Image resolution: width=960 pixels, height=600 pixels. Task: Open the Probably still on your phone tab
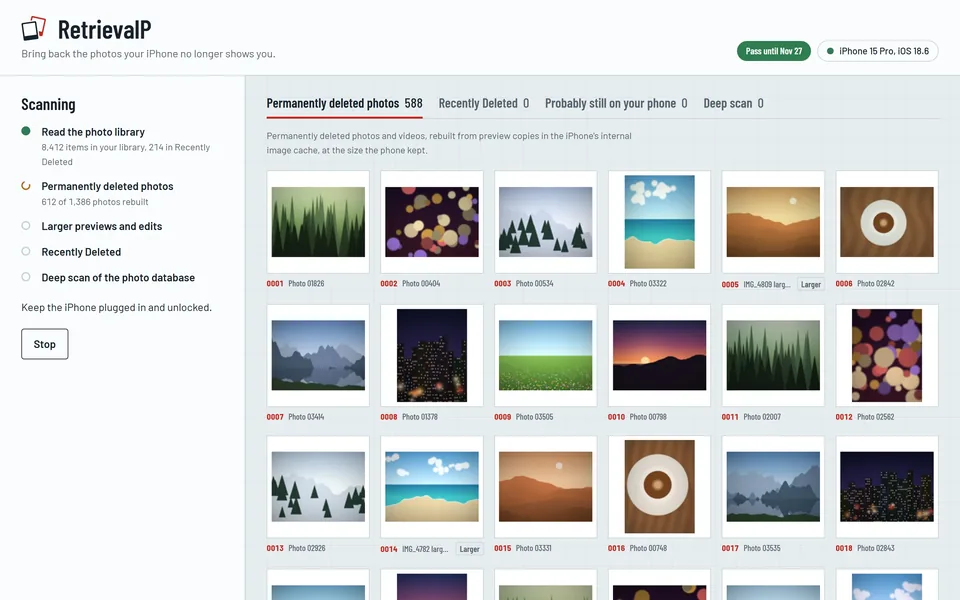(x=616, y=103)
